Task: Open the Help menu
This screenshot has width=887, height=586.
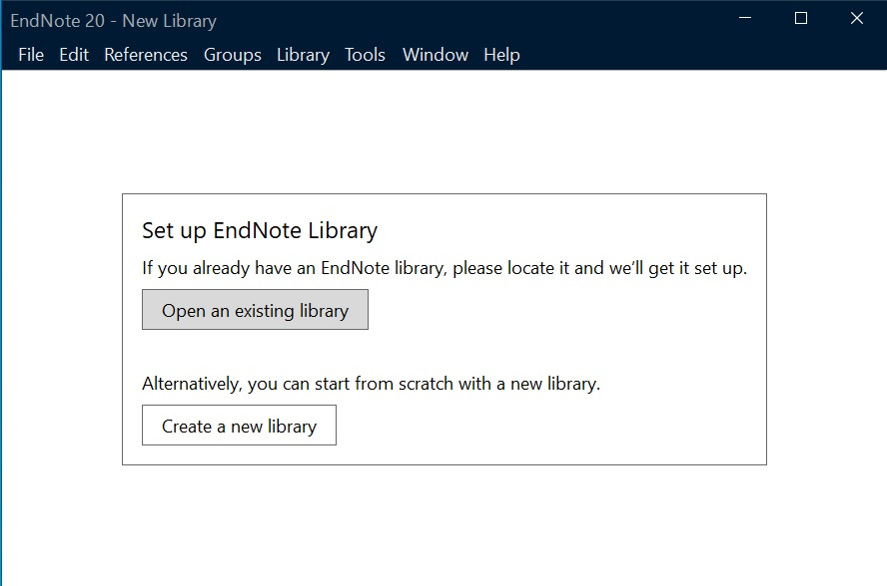Action: point(501,55)
